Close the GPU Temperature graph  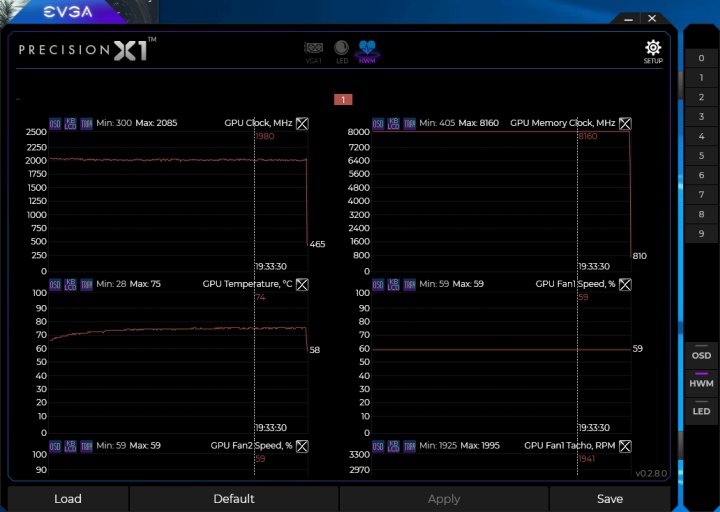click(302, 285)
